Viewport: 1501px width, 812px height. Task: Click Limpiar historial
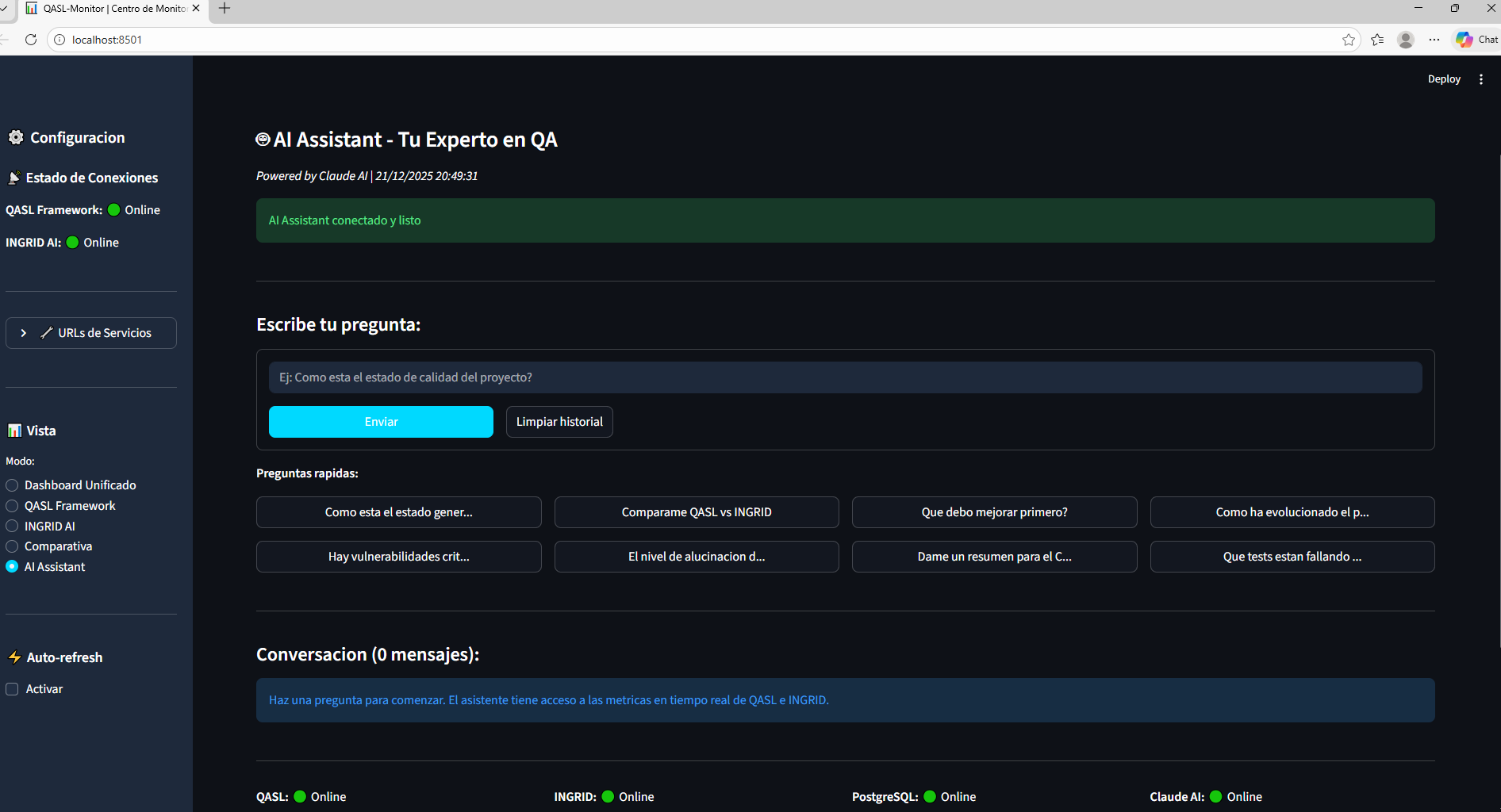click(559, 421)
